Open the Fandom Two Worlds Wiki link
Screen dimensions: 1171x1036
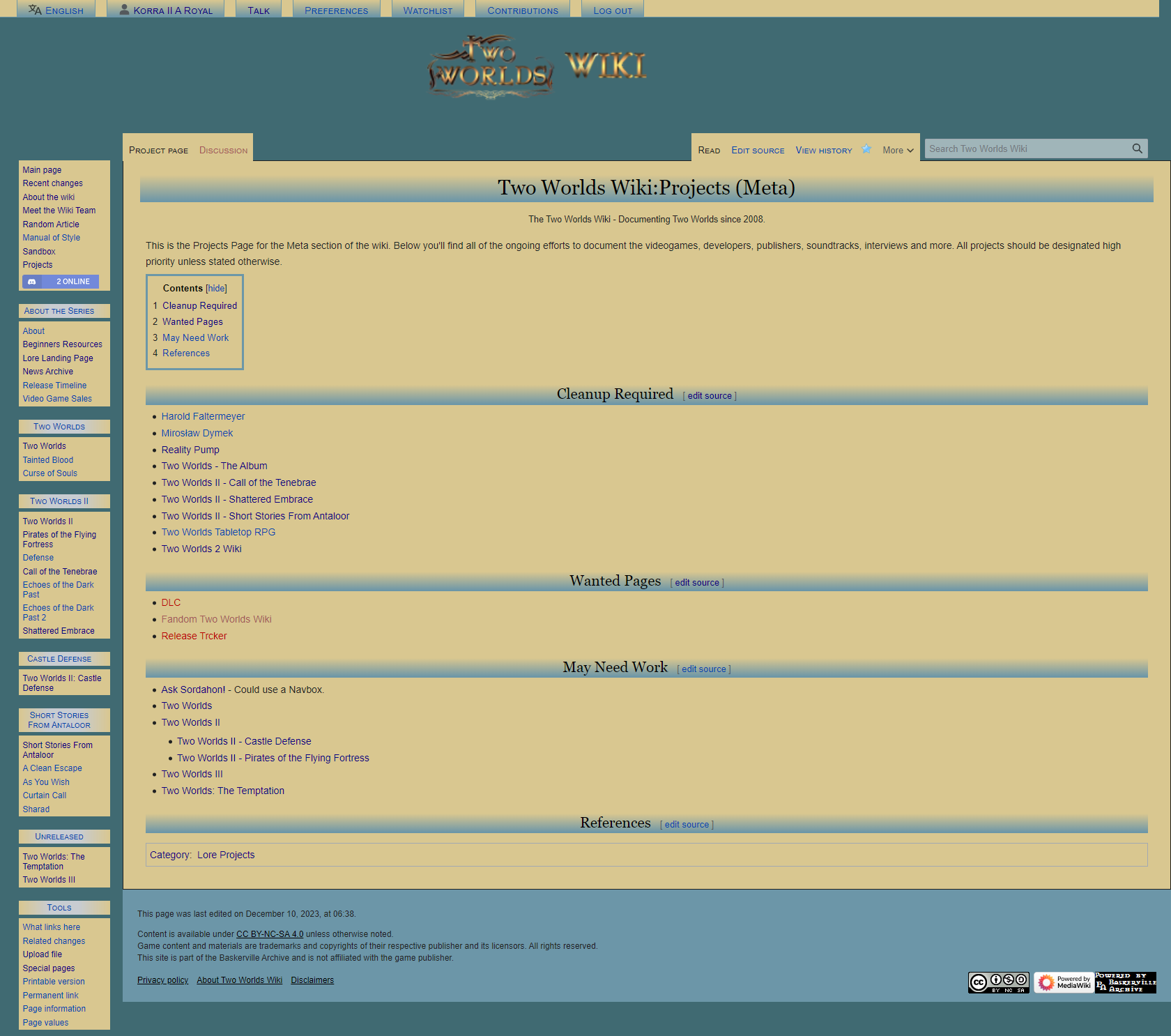pos(216,619)
